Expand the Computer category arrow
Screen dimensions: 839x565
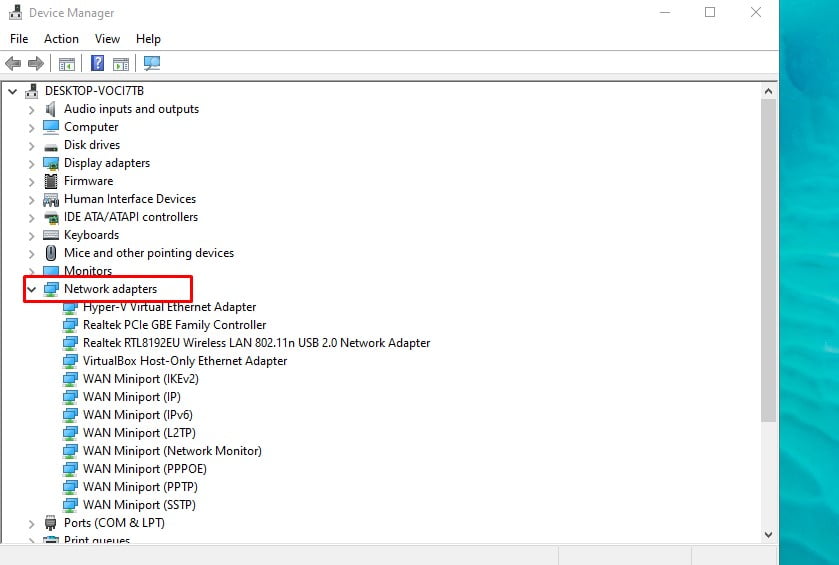coord(31,128)
